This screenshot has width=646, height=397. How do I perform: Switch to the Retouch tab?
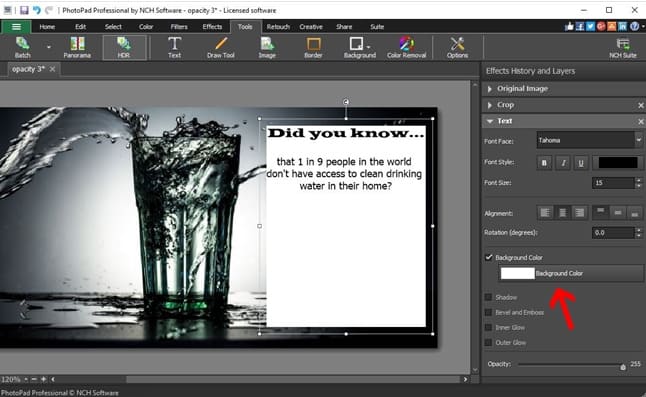(x=278, y=27)
